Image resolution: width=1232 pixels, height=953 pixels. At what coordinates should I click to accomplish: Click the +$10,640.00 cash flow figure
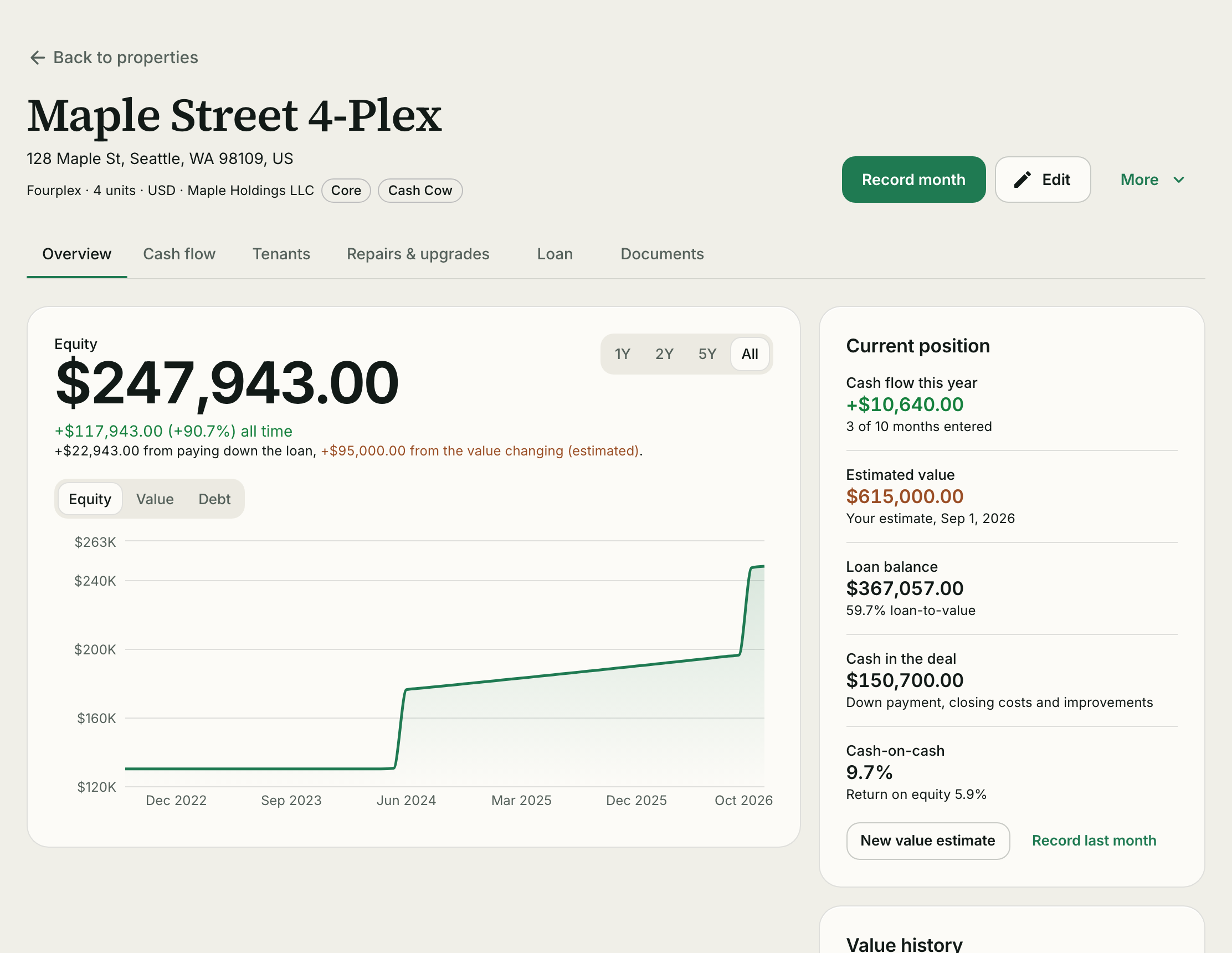click(905, 404)
